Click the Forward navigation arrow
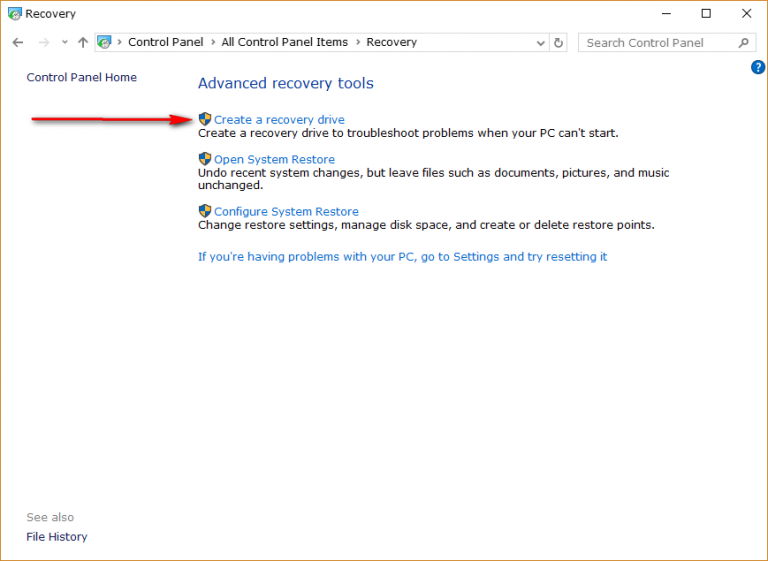The height and width of the screenshot is (561, 768). 44,43
